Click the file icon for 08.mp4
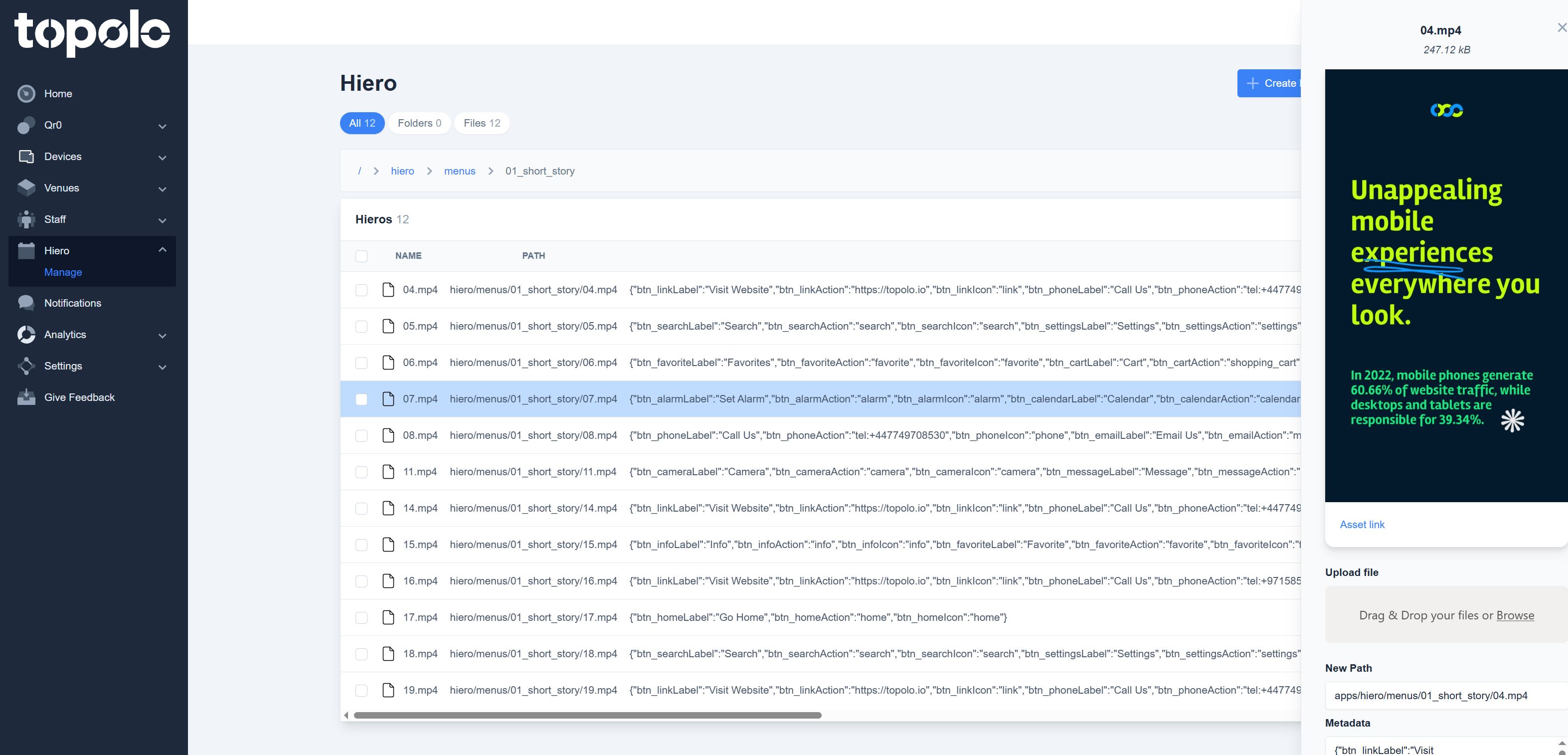The width and height of the screenshot is (1568, 755). (x=388, y=435)
